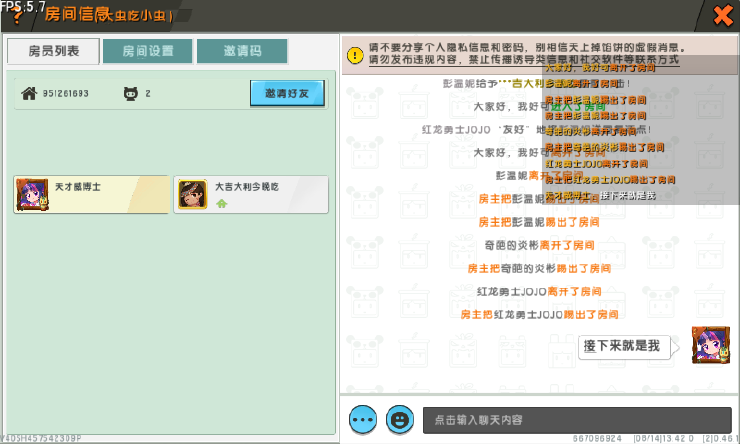Open the 房间设置 tab

tap(148, 51)
